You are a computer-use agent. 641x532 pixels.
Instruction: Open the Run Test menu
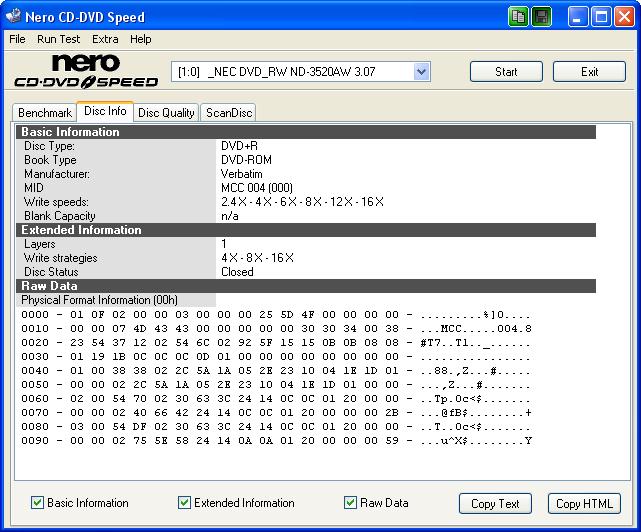tap(58, 39)
